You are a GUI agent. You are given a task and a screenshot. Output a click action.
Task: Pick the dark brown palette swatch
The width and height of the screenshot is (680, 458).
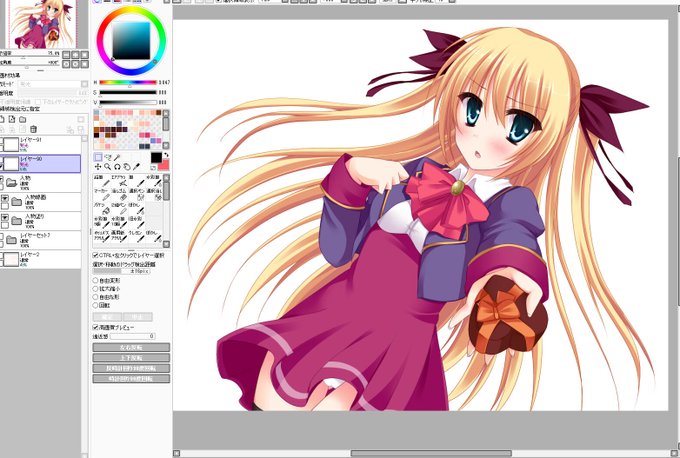159,113
